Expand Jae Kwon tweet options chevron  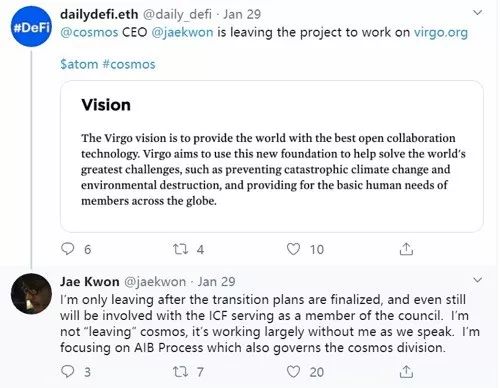click(478, 280)
